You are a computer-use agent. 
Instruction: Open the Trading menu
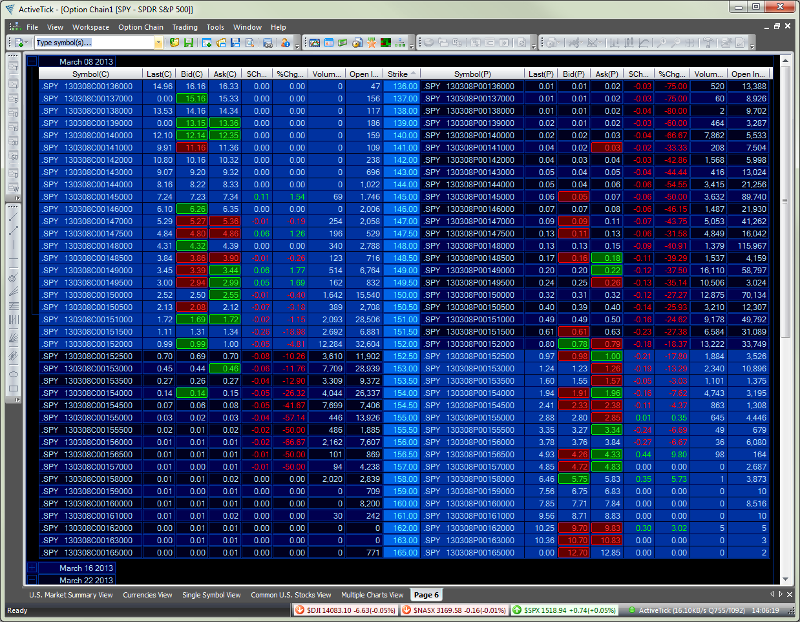point(185,27)
